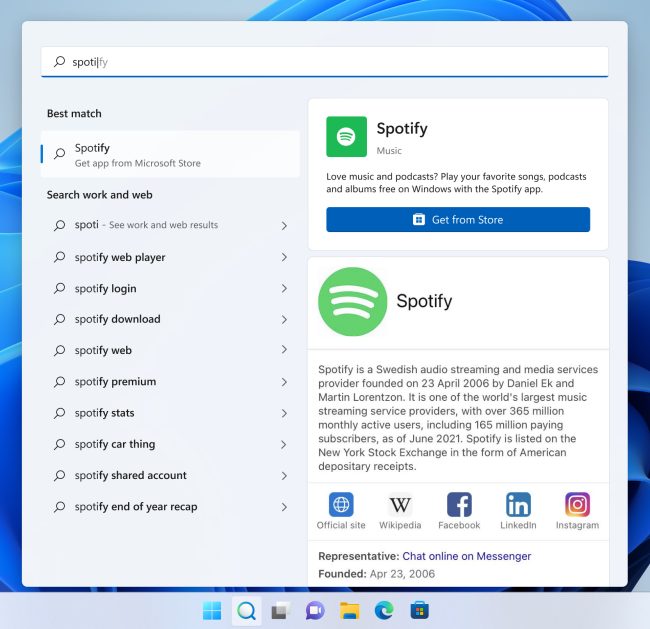Open Microsoft Store from the taskbar
The width and height of the screenshot is (650, 629).
pyautogui.click(x=419, y=610)
